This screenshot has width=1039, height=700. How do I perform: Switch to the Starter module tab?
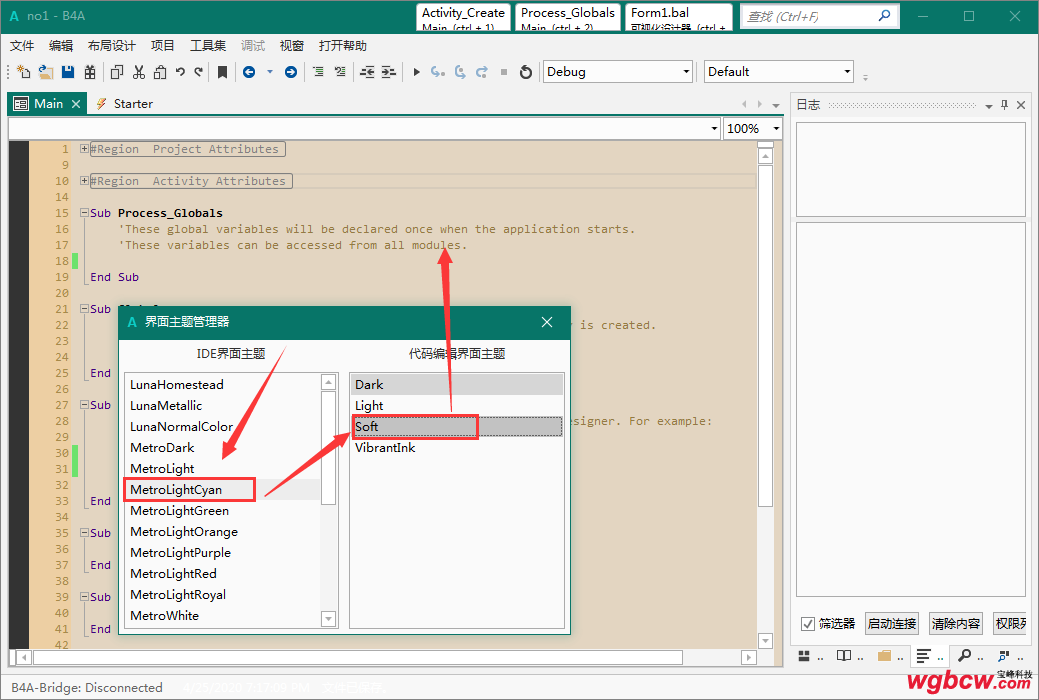pyautogui.click(x=125, y=103)
